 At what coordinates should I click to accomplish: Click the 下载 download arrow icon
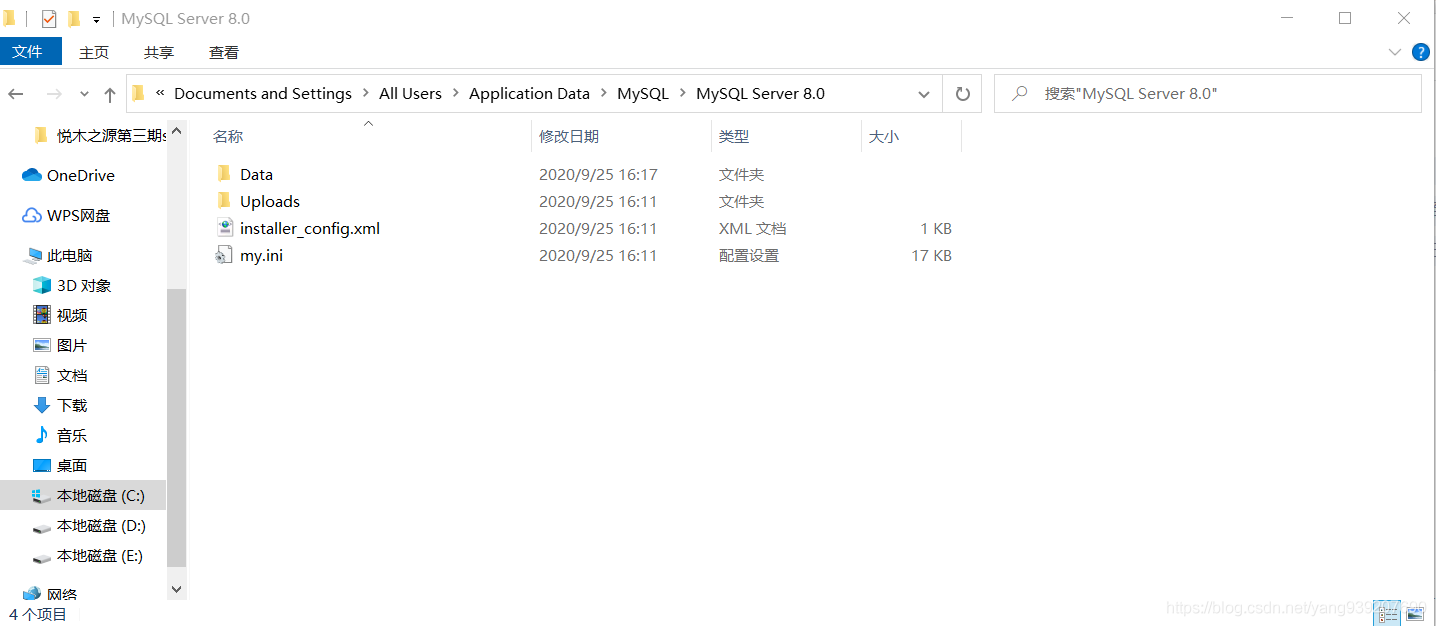[42, 405]
